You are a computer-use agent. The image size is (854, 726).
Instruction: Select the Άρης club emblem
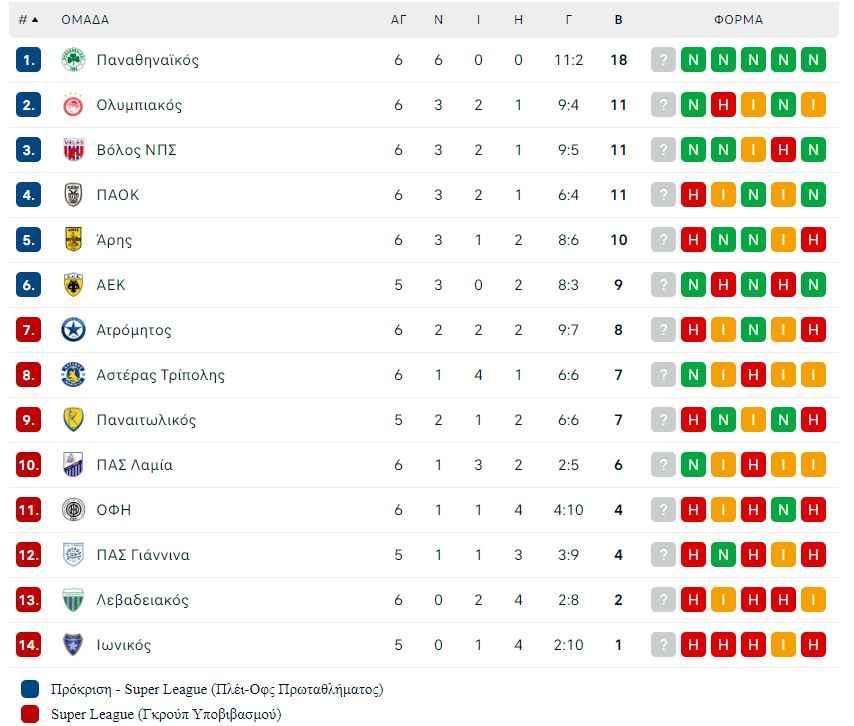click(73, 240)
